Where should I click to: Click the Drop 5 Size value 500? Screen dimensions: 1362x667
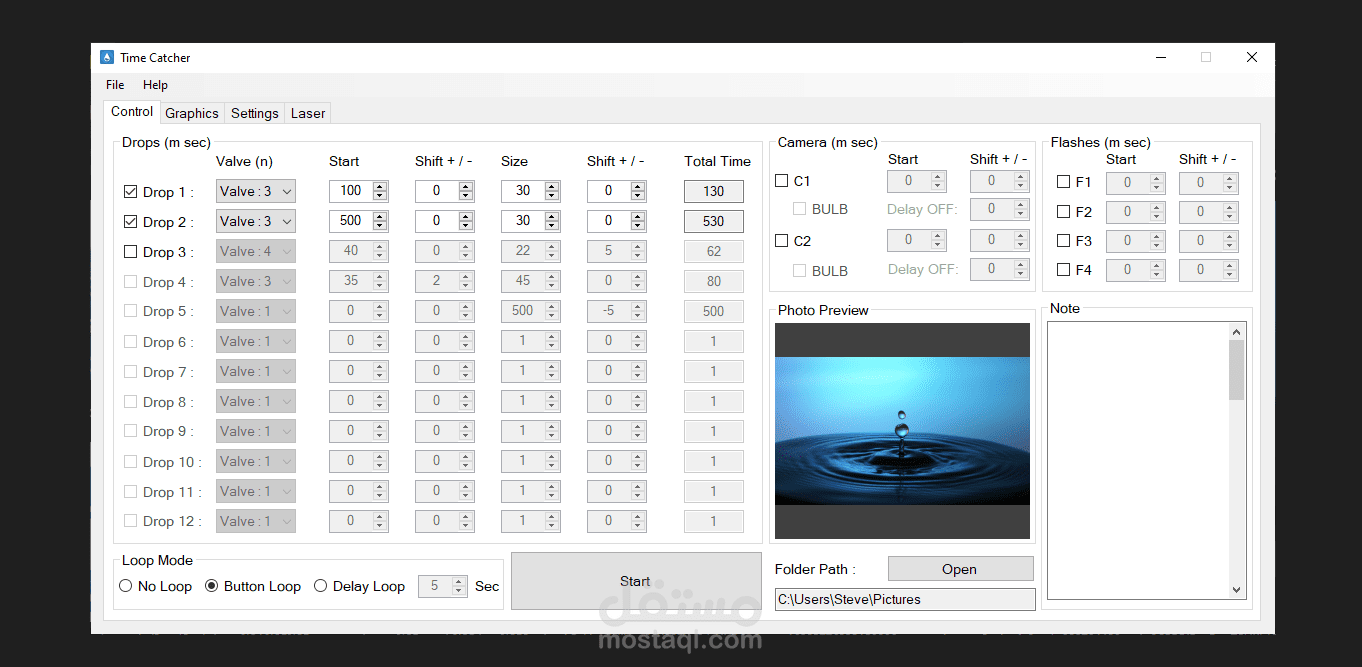pos(523,311)
